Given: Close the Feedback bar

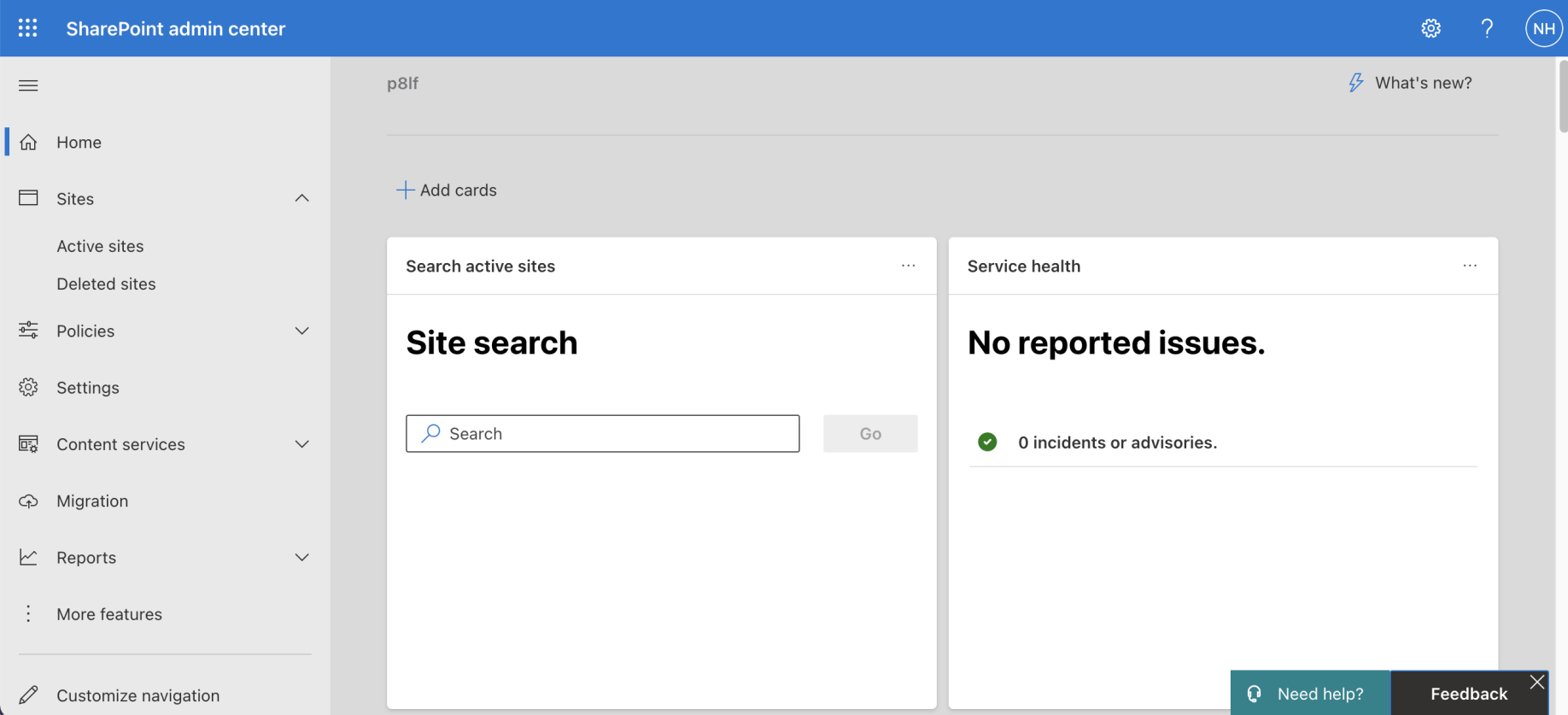Looking at the screenshot, I should click(x=1536, y=682).
